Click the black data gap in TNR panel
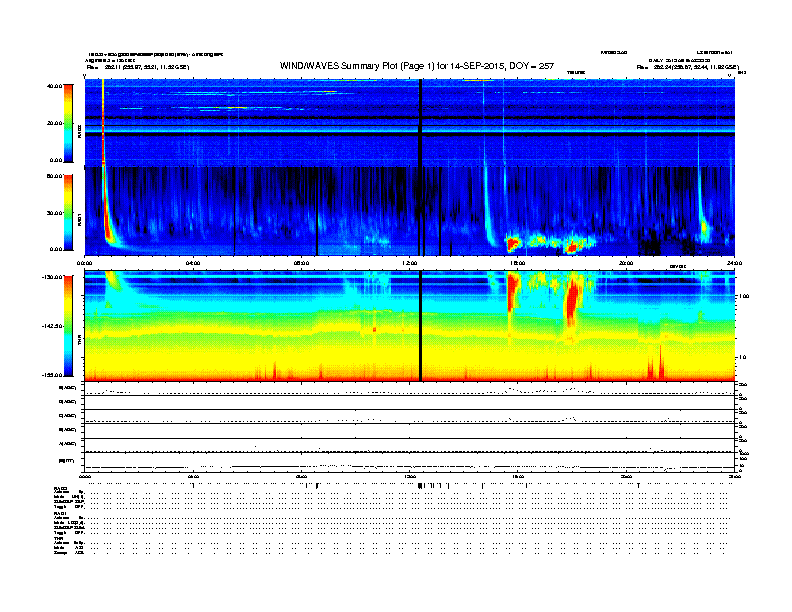Image resolution: width=792 pixels, height=612 pixels. click(420, 325)
